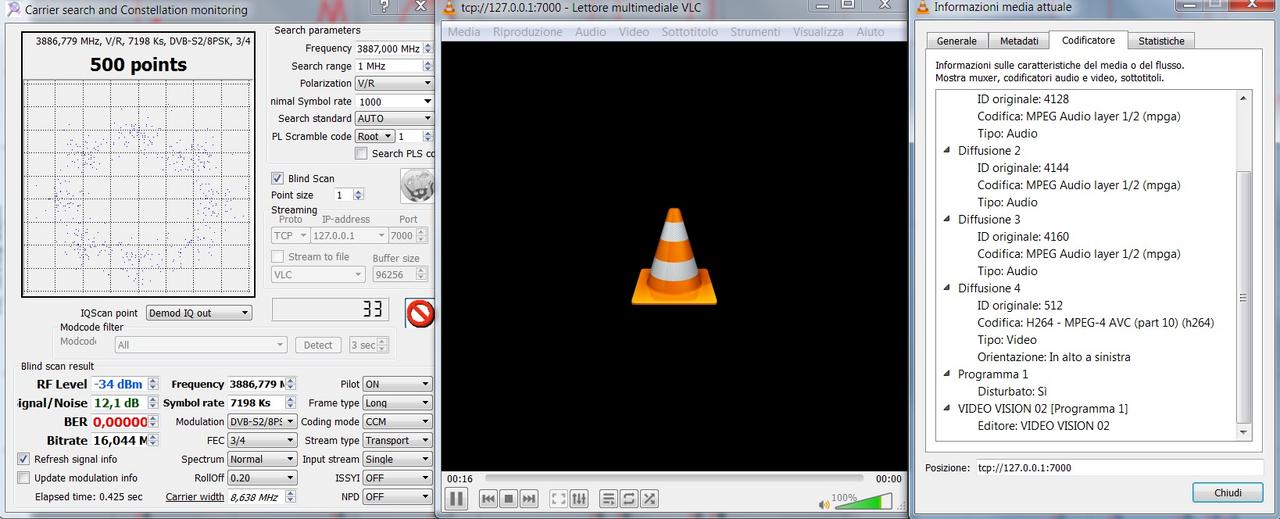Image resolution: width=1280 pixels, height=519 pixels.
Task: Open the VLC Media menu
Action: click(x=464, y=32)
